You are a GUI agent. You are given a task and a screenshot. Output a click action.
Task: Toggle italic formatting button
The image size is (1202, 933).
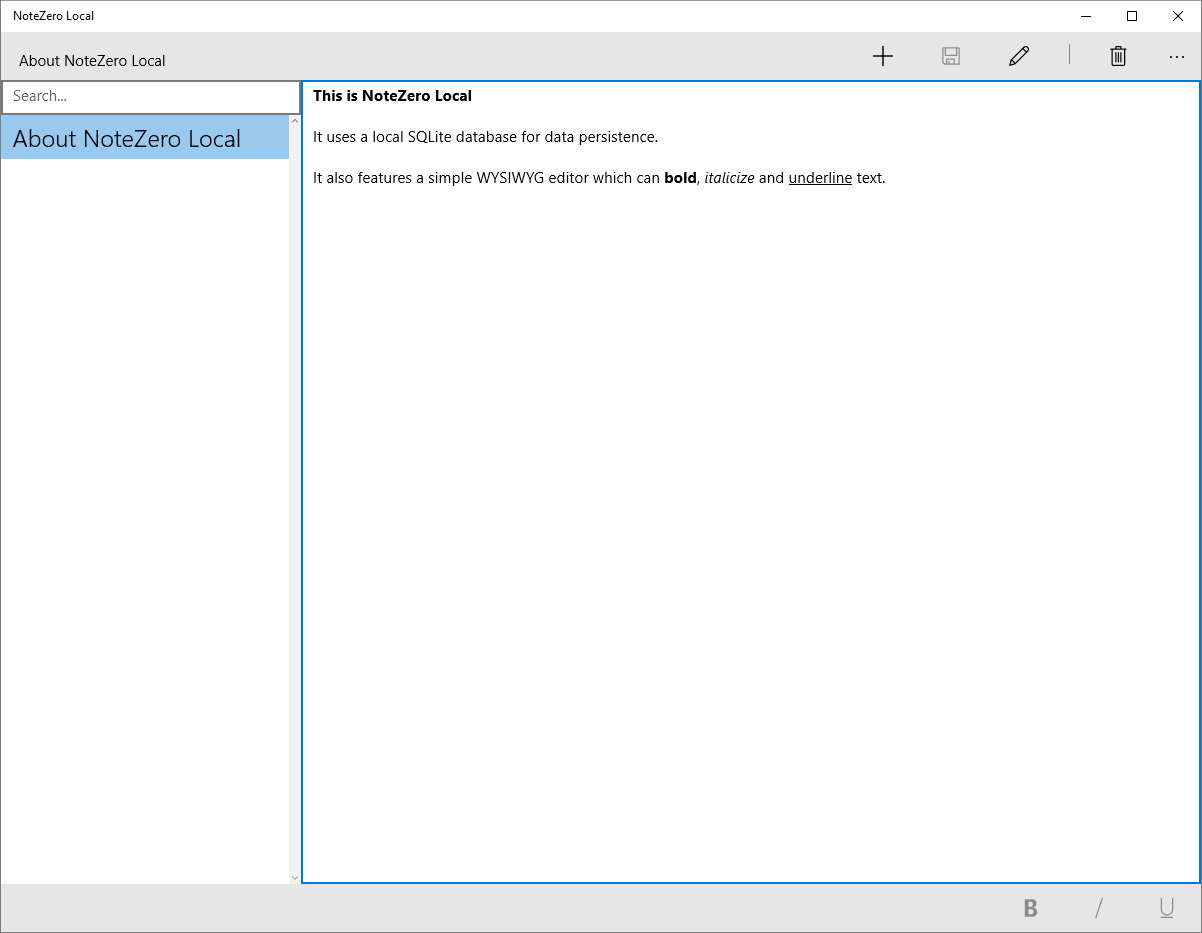(x=1099, y=908)
